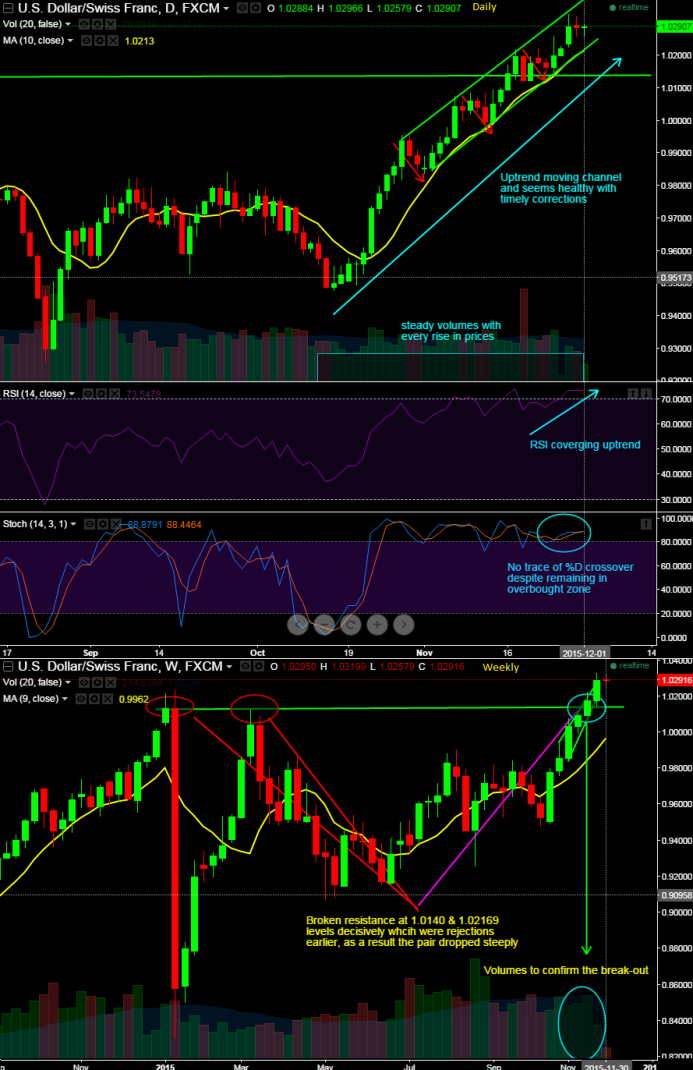The image size is (693, 1070).
Task: Open settings for RSI (14, close) indicator
Action: click(x=101, y=394)
